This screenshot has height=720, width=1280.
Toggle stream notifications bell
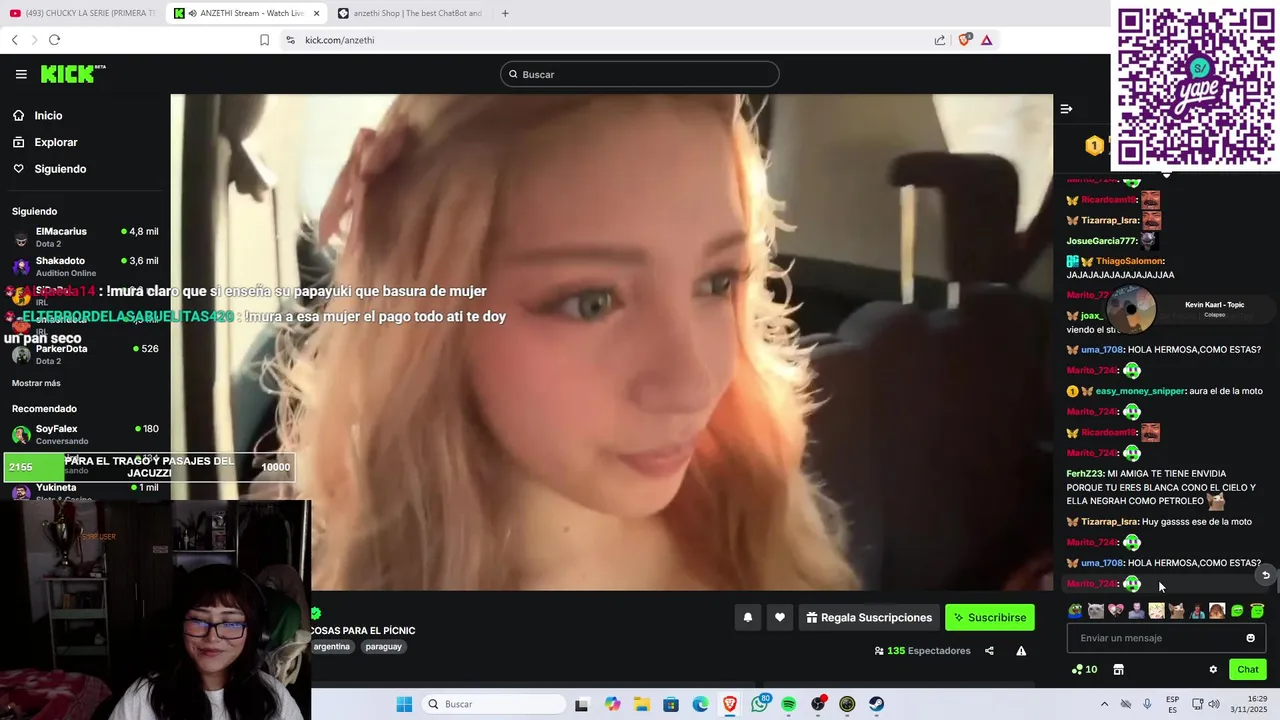pyautogui.click(x=747, y=618)
